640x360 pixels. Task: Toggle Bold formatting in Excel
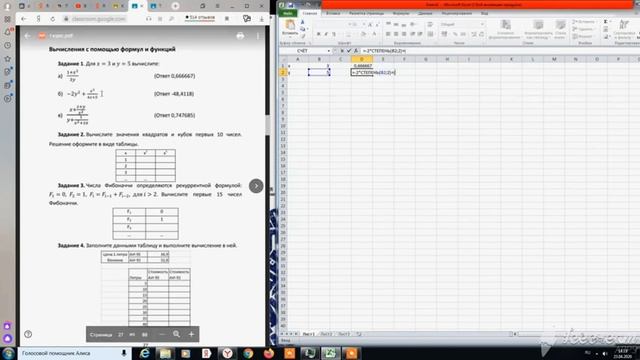point(318,34)
